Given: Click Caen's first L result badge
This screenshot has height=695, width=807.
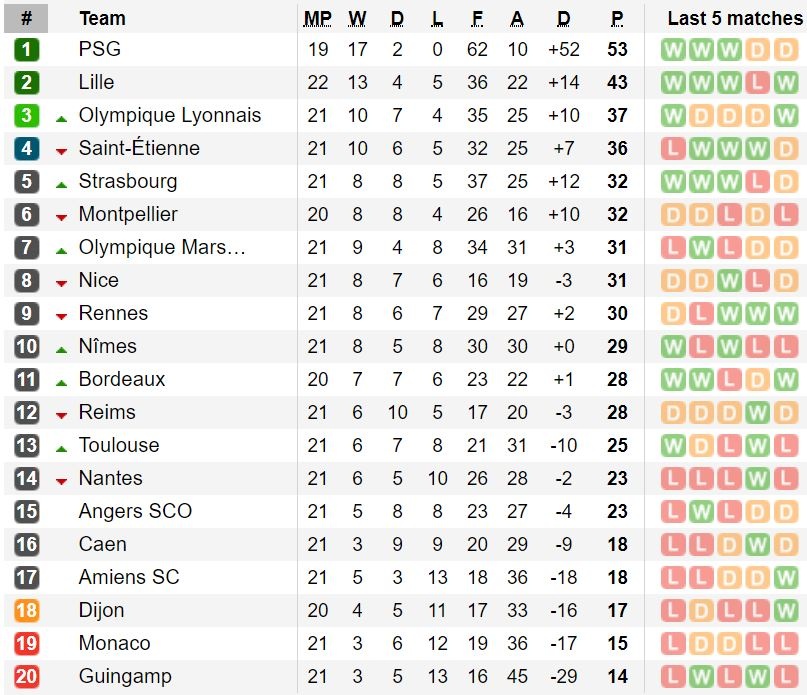Looking at the screenshot, I should (x=673, y=544).
